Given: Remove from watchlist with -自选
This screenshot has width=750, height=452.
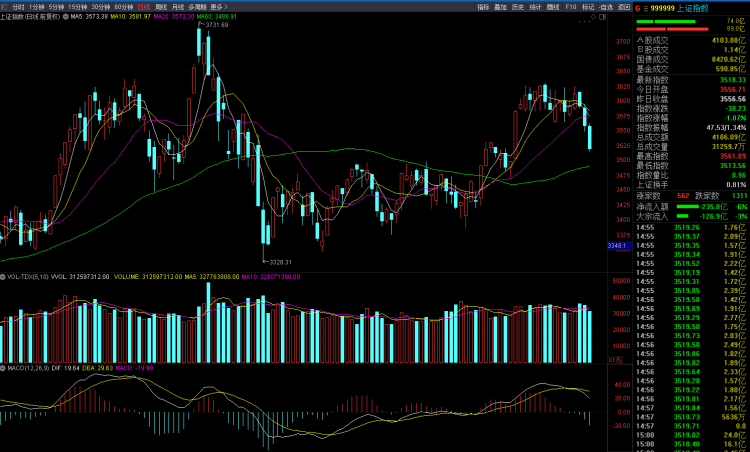Looking at the screenshot, I should pos(605,7).
